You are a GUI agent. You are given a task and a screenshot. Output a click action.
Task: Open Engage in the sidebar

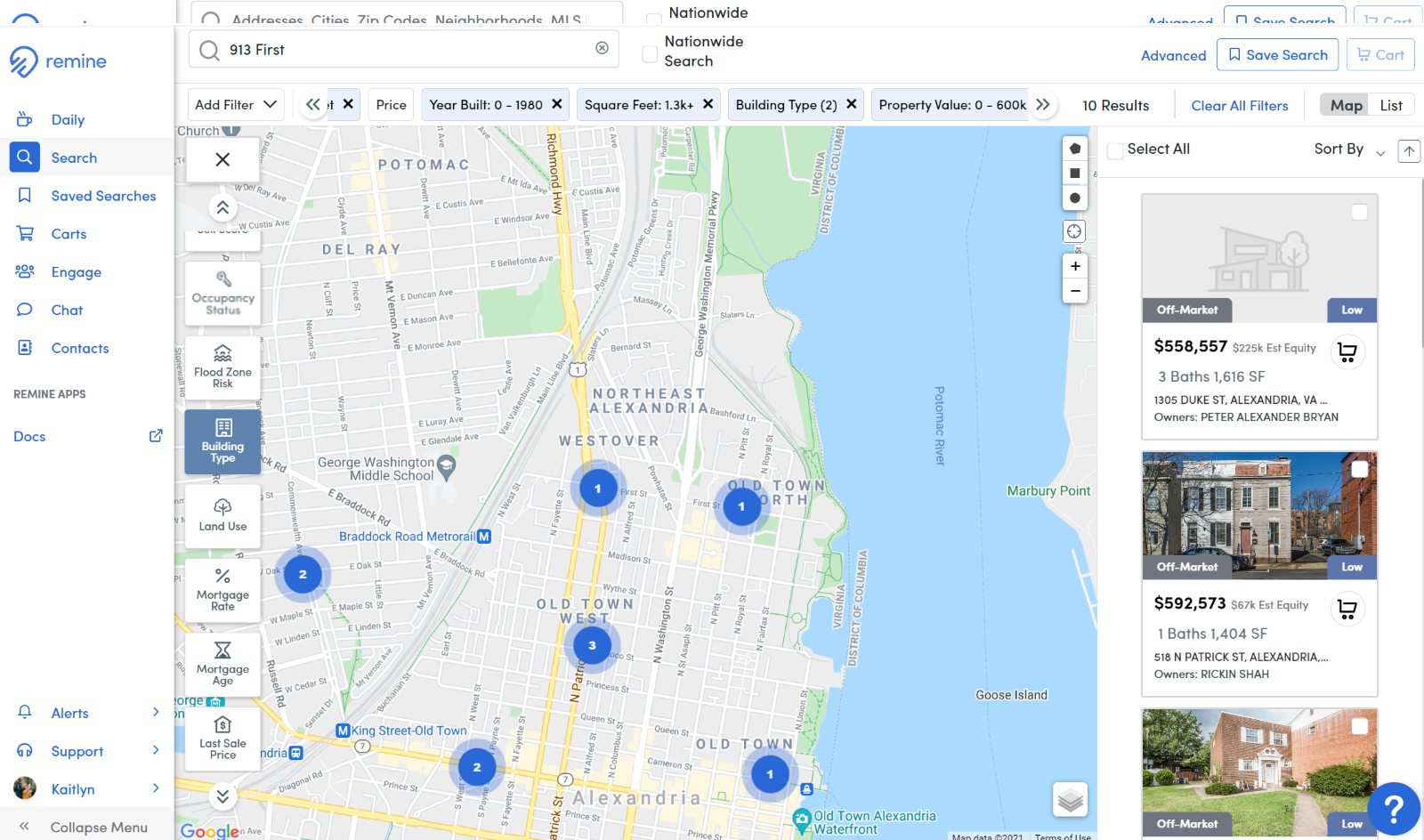point(76,272)
